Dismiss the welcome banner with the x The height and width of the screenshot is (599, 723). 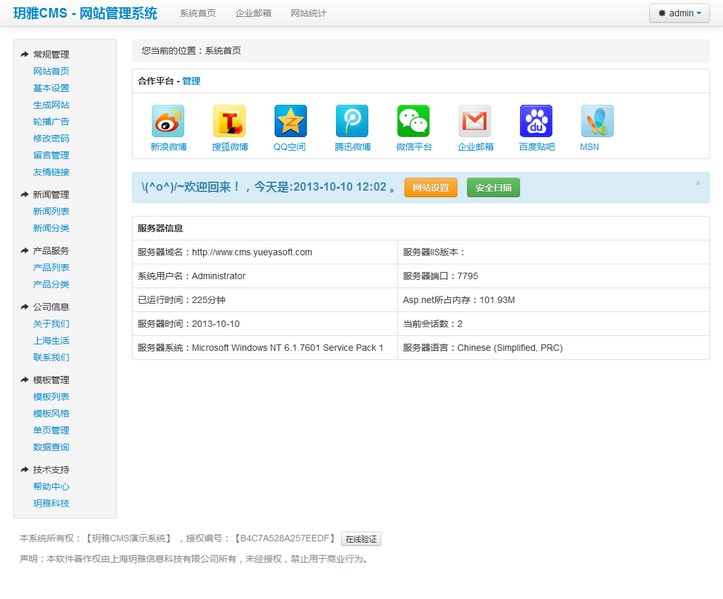(698, 183)
